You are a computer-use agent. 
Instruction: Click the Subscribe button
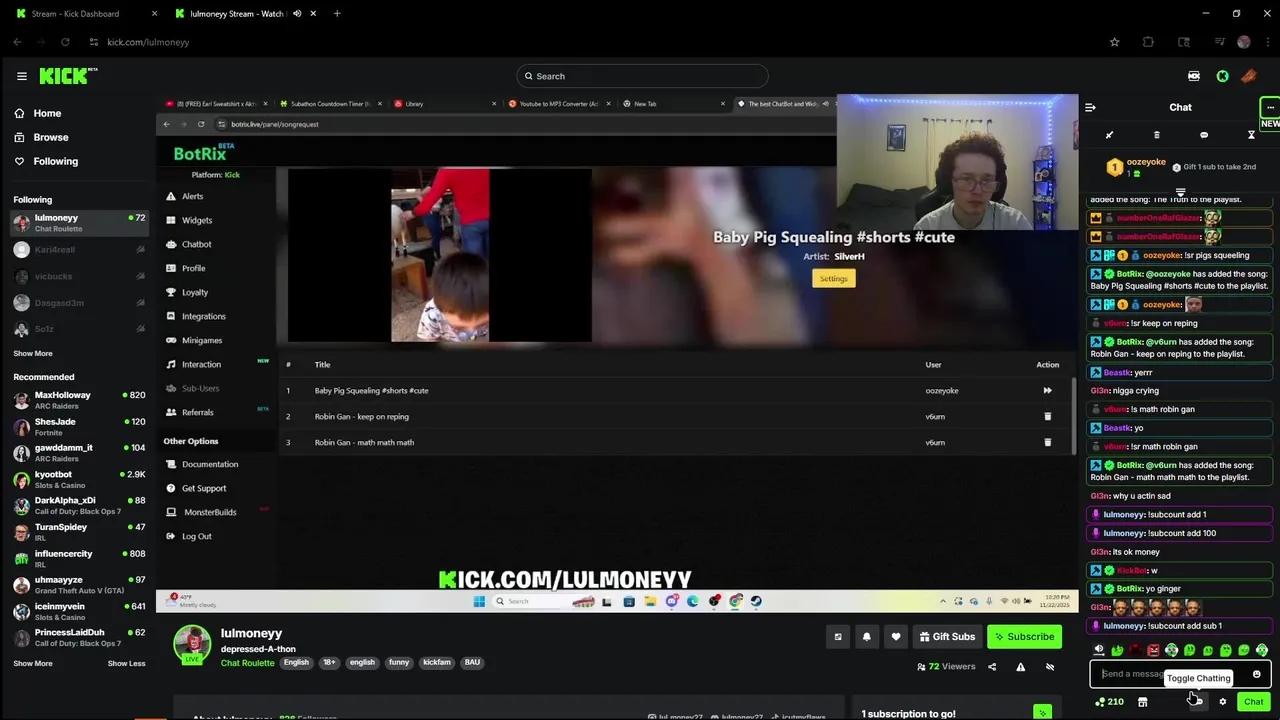click(1023, 637)
